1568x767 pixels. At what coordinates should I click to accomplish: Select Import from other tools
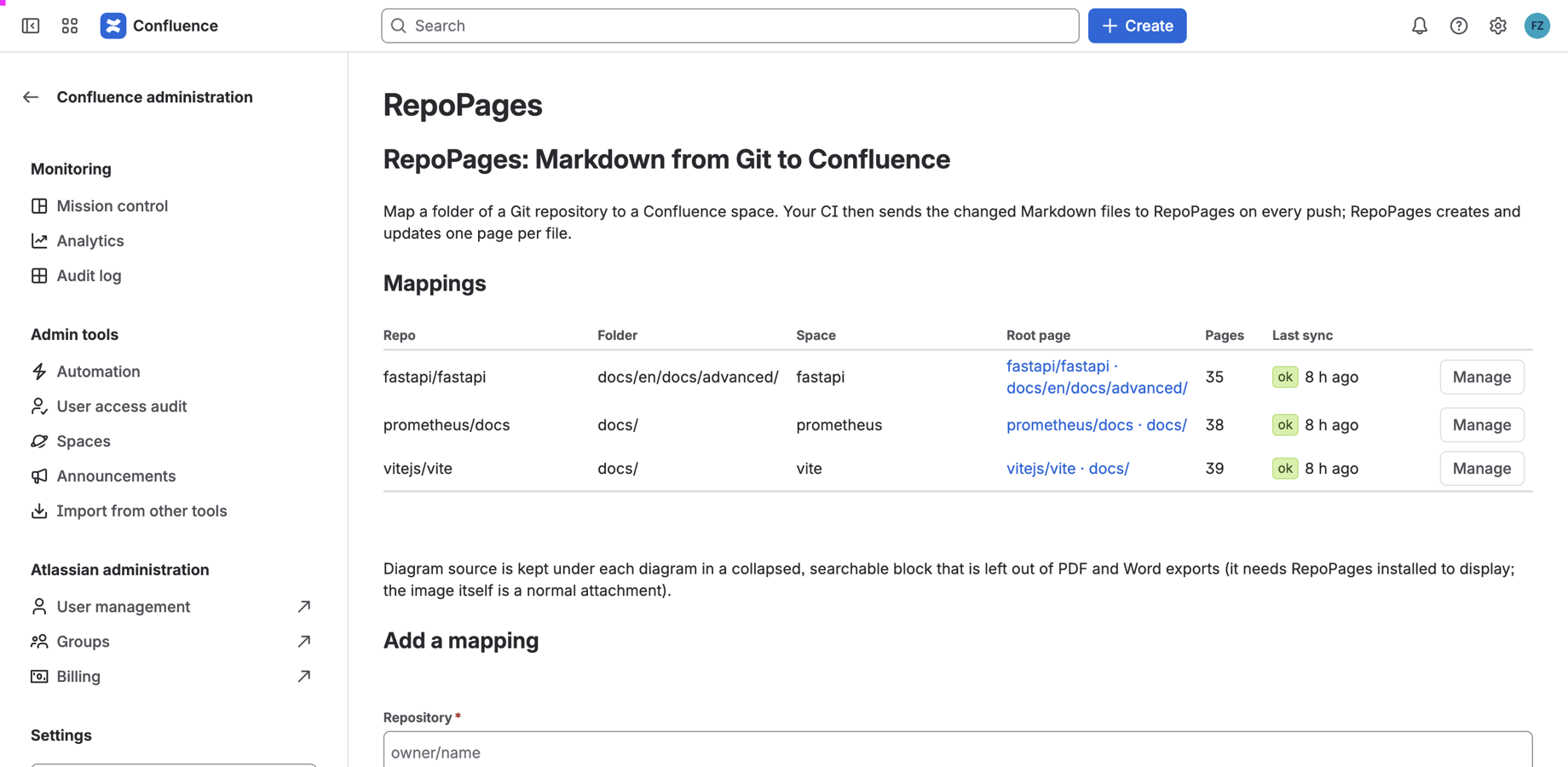141,511
